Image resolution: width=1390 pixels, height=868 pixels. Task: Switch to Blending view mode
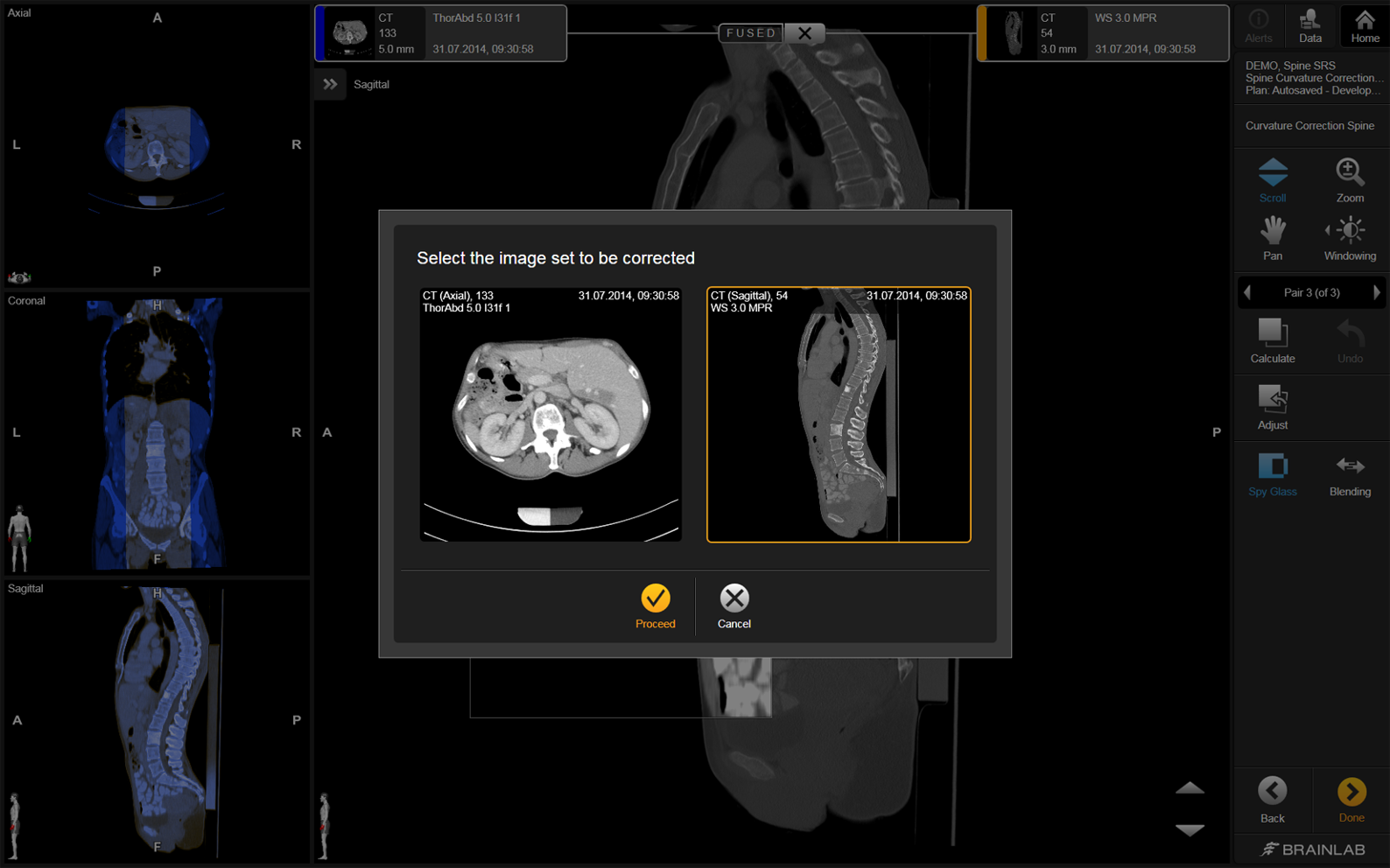[x=1349, y=474]
